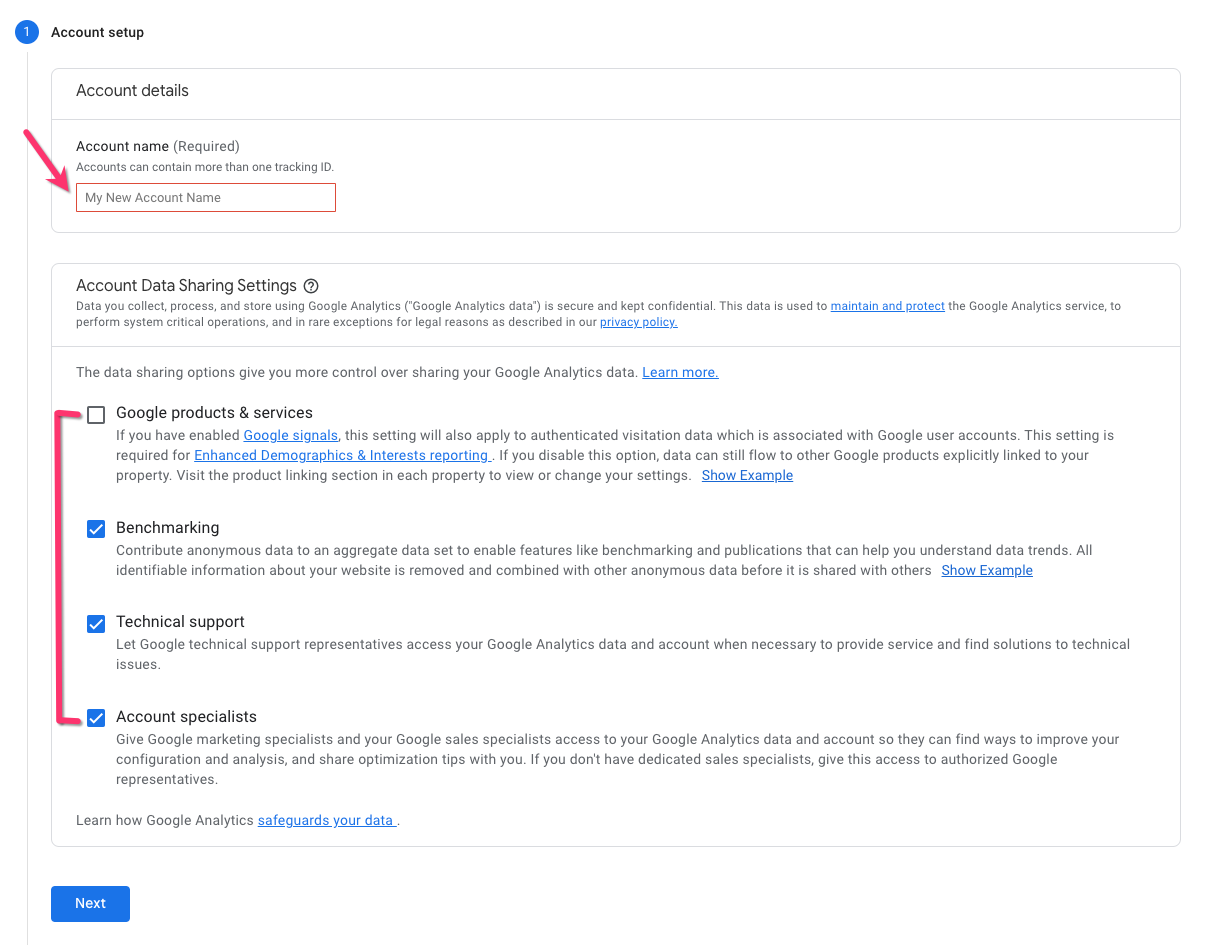The height and width of the screenshot is (945, 1210).
Task: Click the Learn more link
Action: 680,372
